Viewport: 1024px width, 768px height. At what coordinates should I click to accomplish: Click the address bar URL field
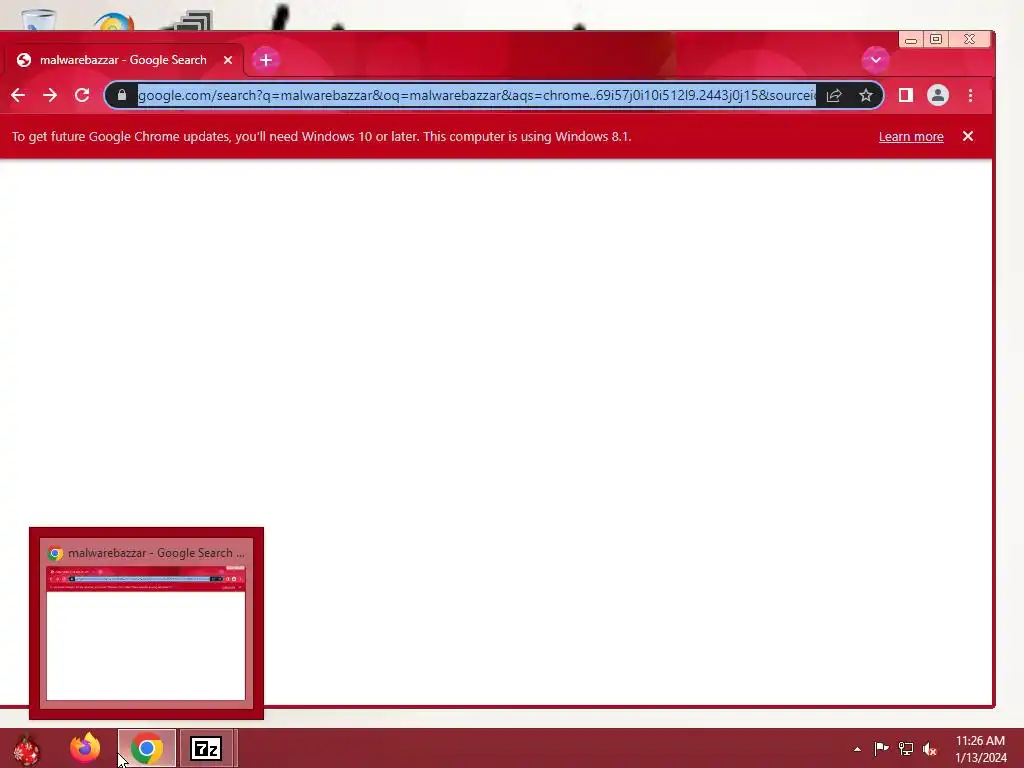tap(476, 95)
